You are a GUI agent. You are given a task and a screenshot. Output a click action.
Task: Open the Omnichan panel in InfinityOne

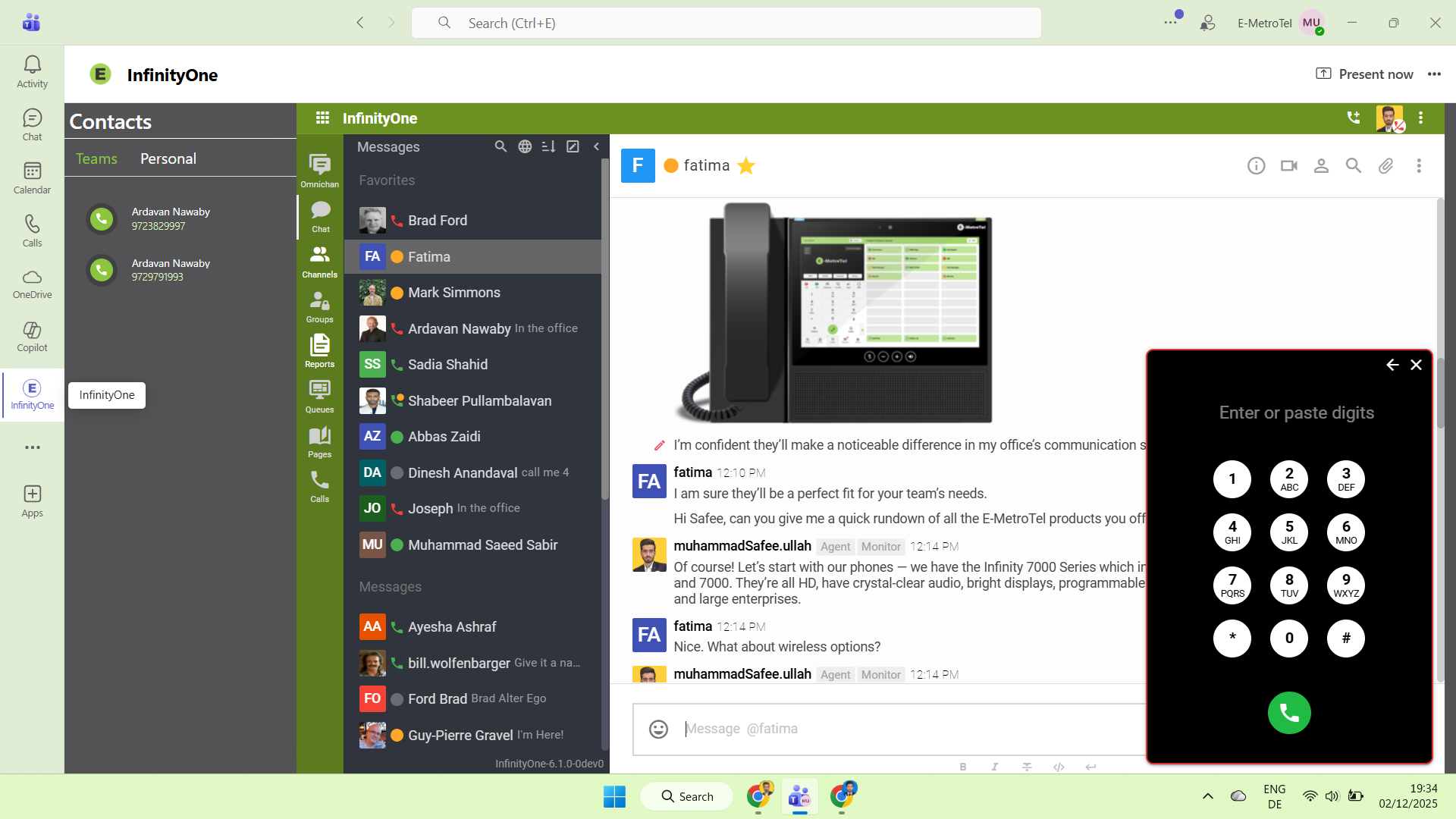tap(320, 171)
